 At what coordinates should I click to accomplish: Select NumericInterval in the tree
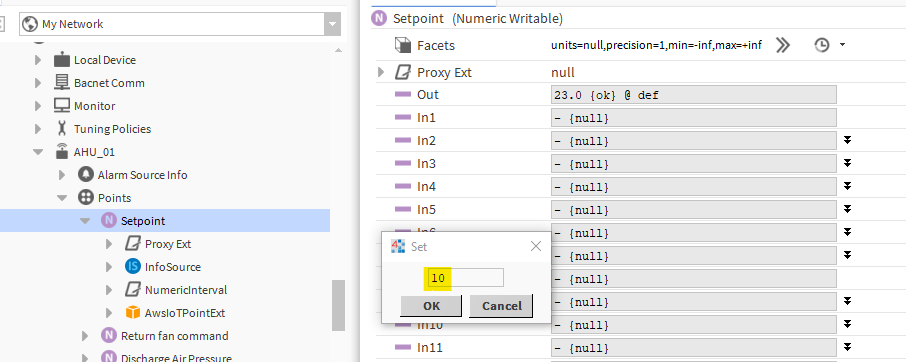185,290
